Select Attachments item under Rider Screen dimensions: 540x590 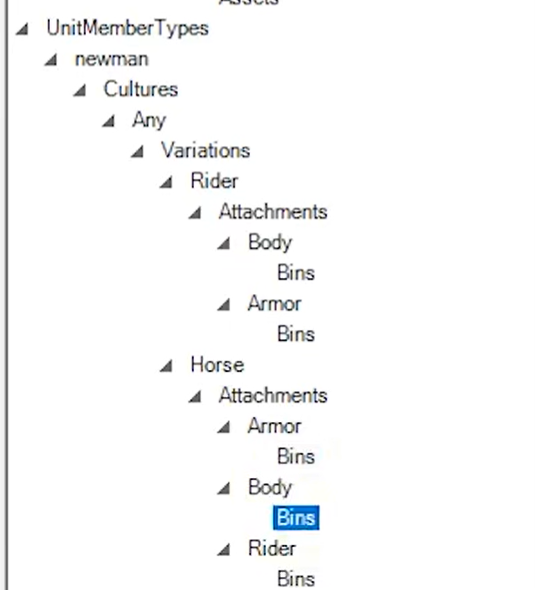[x=273, y=211]
